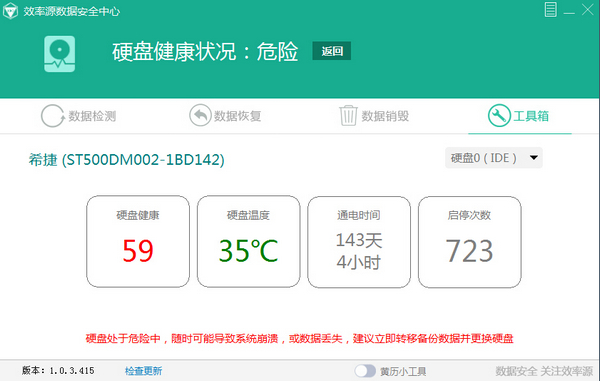This screenshot has width=600, height=381.
Task: Toggle the 黄历小工具 switch
Action: [x=365, y=371]
